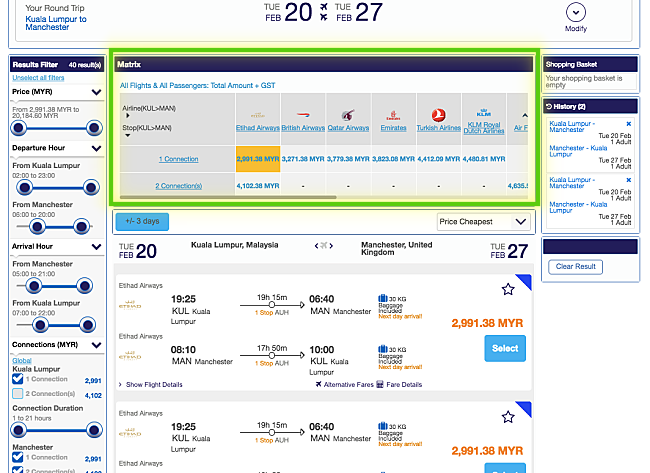Screen dimensions: 650x473
Task: Toggle Kuala Lumpur 2 Connection(s) checkbox
Action: pos(17,393)
